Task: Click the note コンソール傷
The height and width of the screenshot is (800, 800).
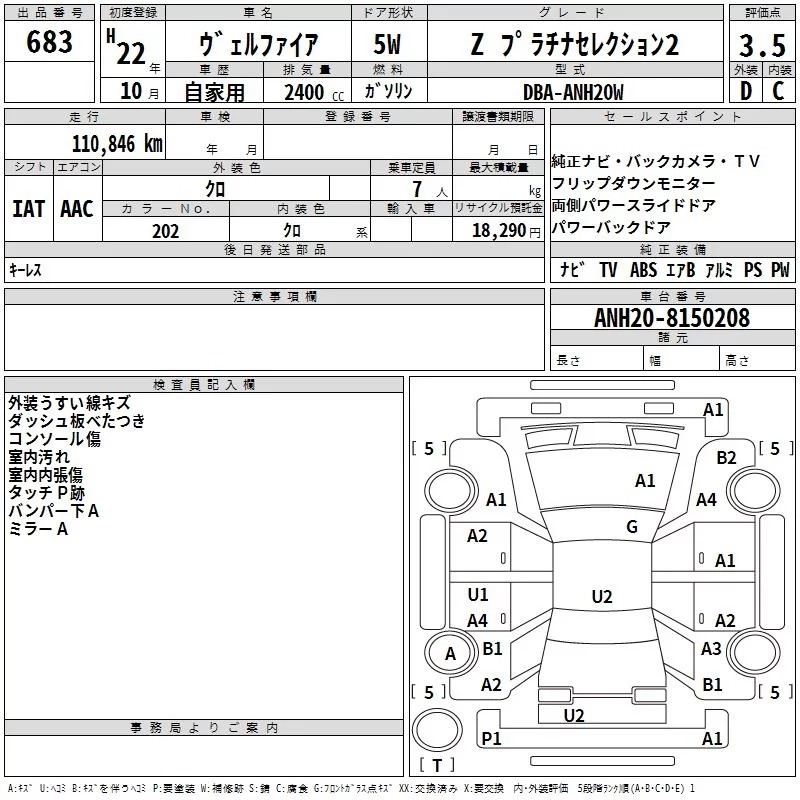Action: (54, 438)
